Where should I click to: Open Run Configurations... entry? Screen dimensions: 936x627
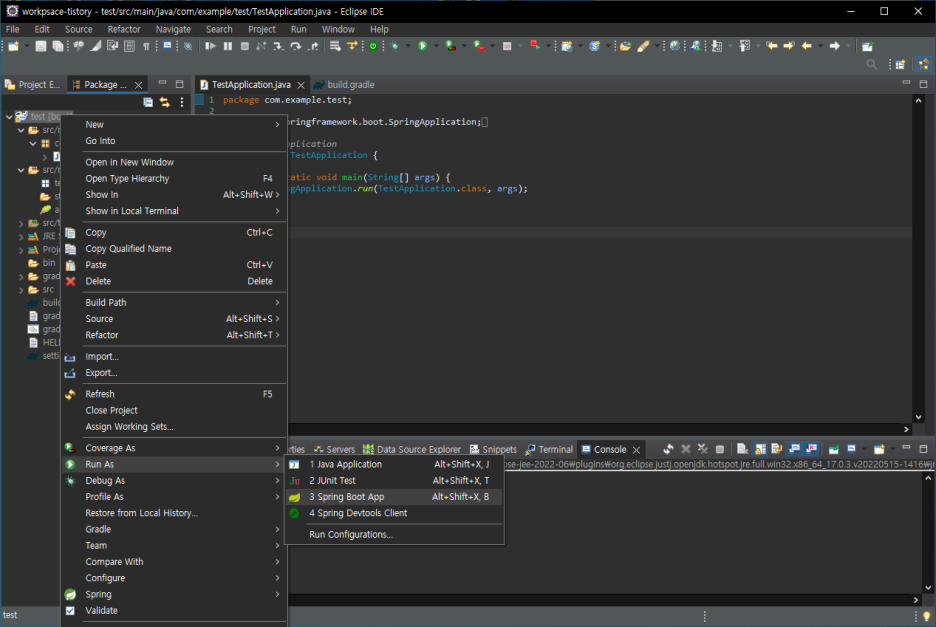pos(394,534)
